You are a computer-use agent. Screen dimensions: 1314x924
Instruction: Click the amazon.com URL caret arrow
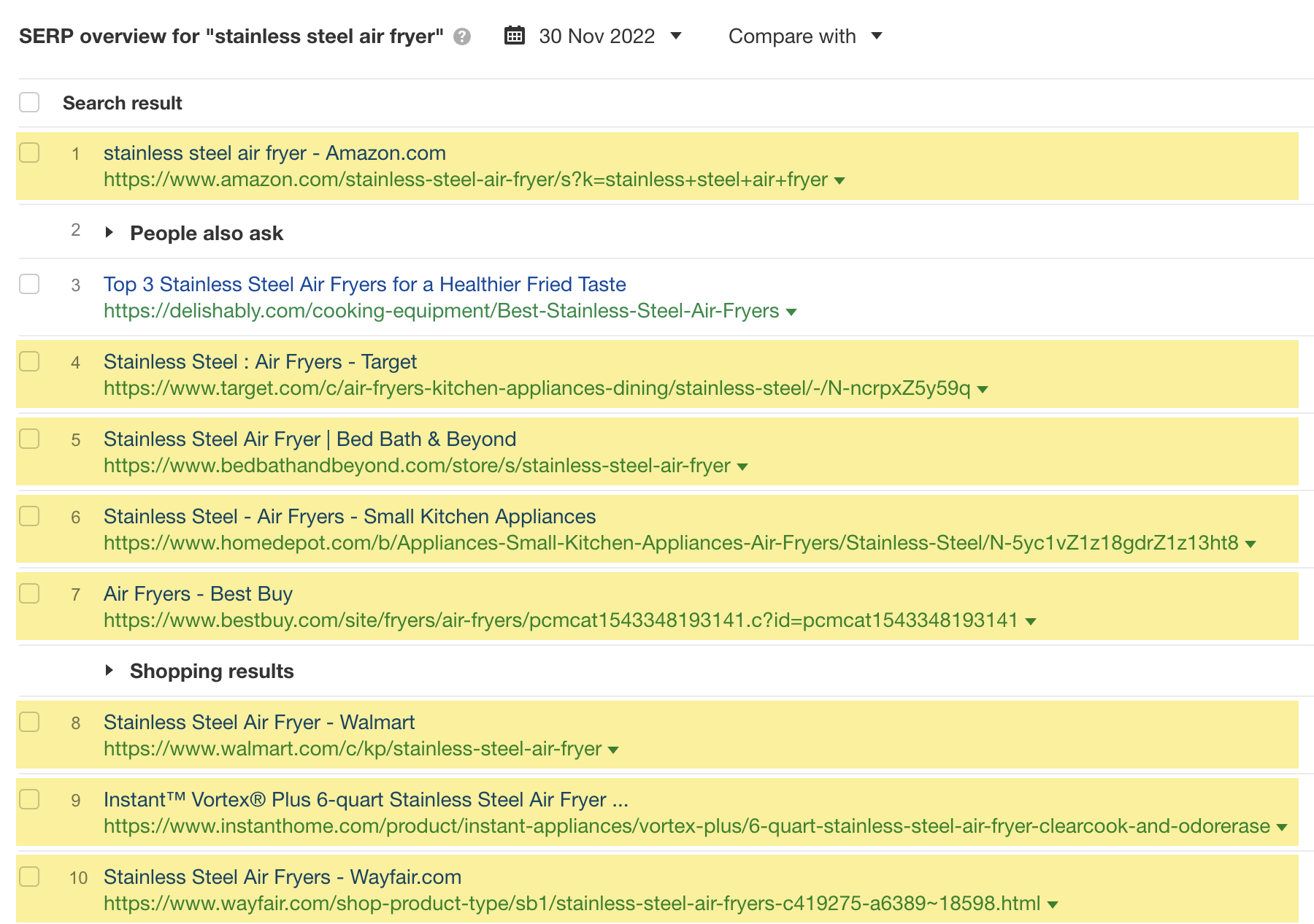[839, 181]
